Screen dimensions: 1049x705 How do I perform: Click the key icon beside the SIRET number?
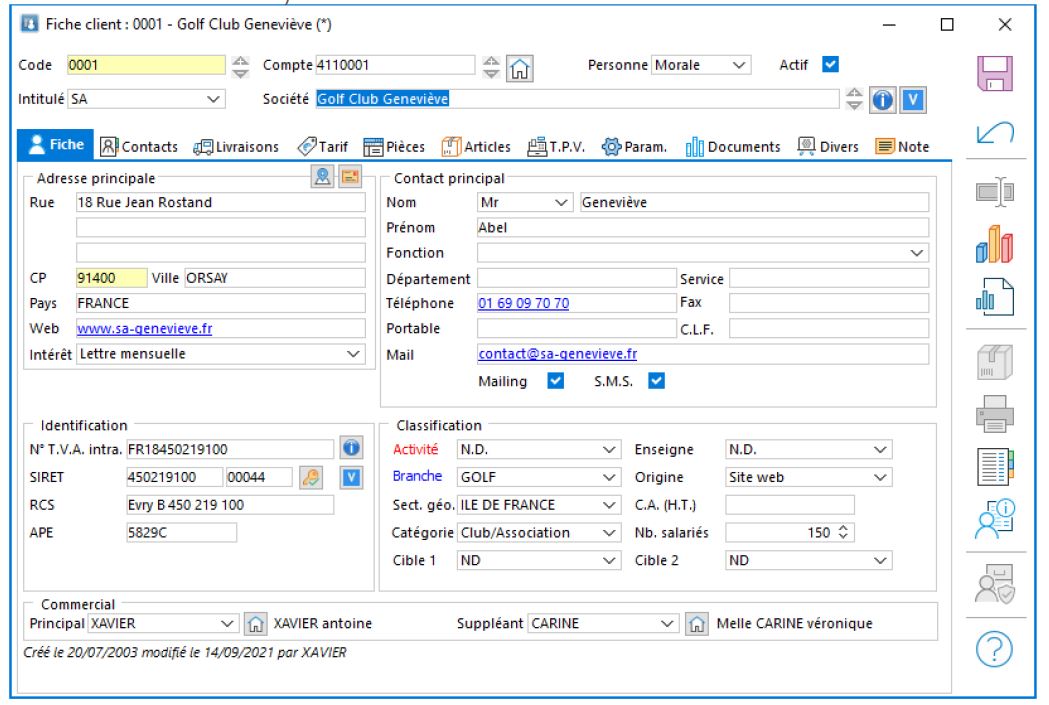(309, 476)
